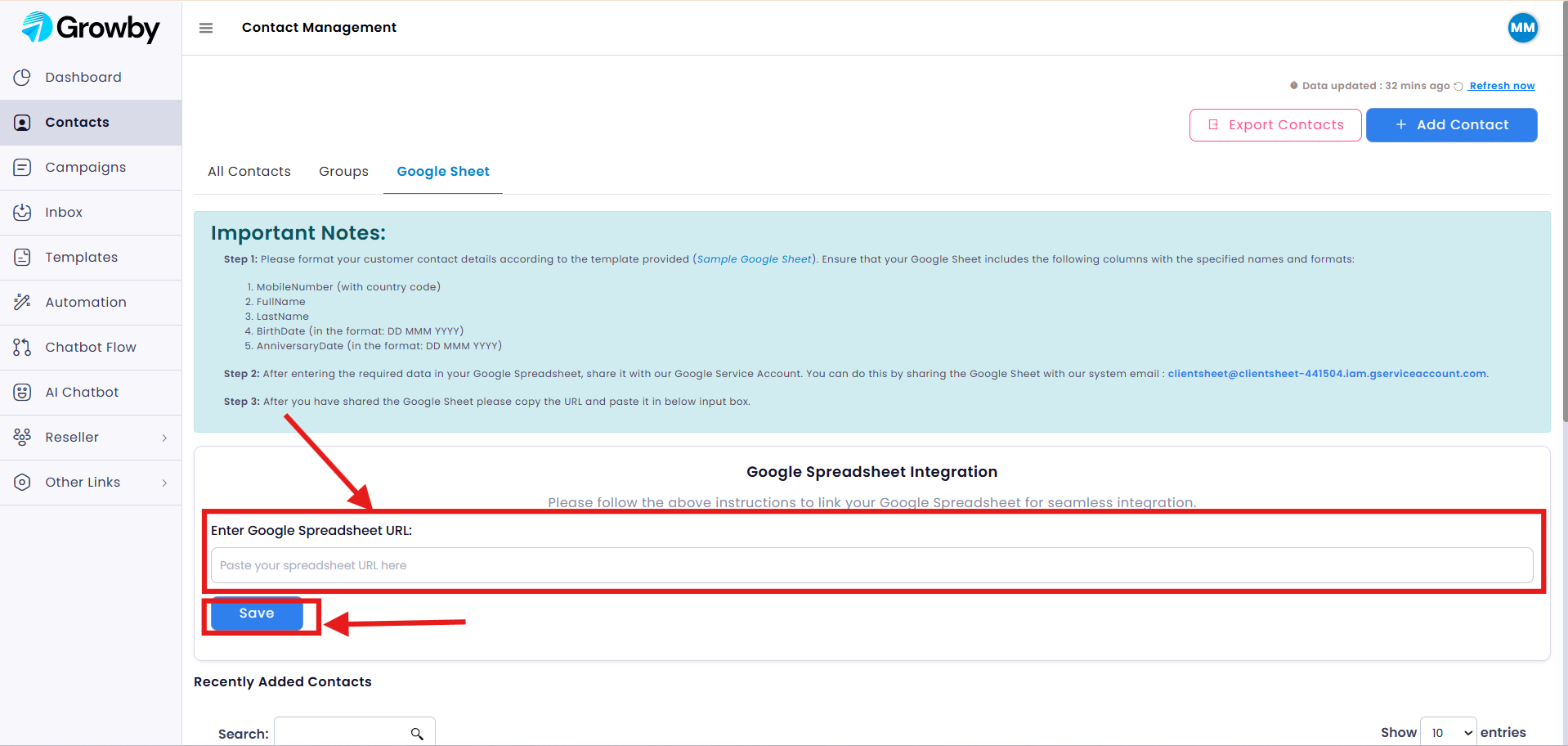Click the Contact Management page title
The height and width of the screenshot is (746, 1568).
tap(319, 28)
